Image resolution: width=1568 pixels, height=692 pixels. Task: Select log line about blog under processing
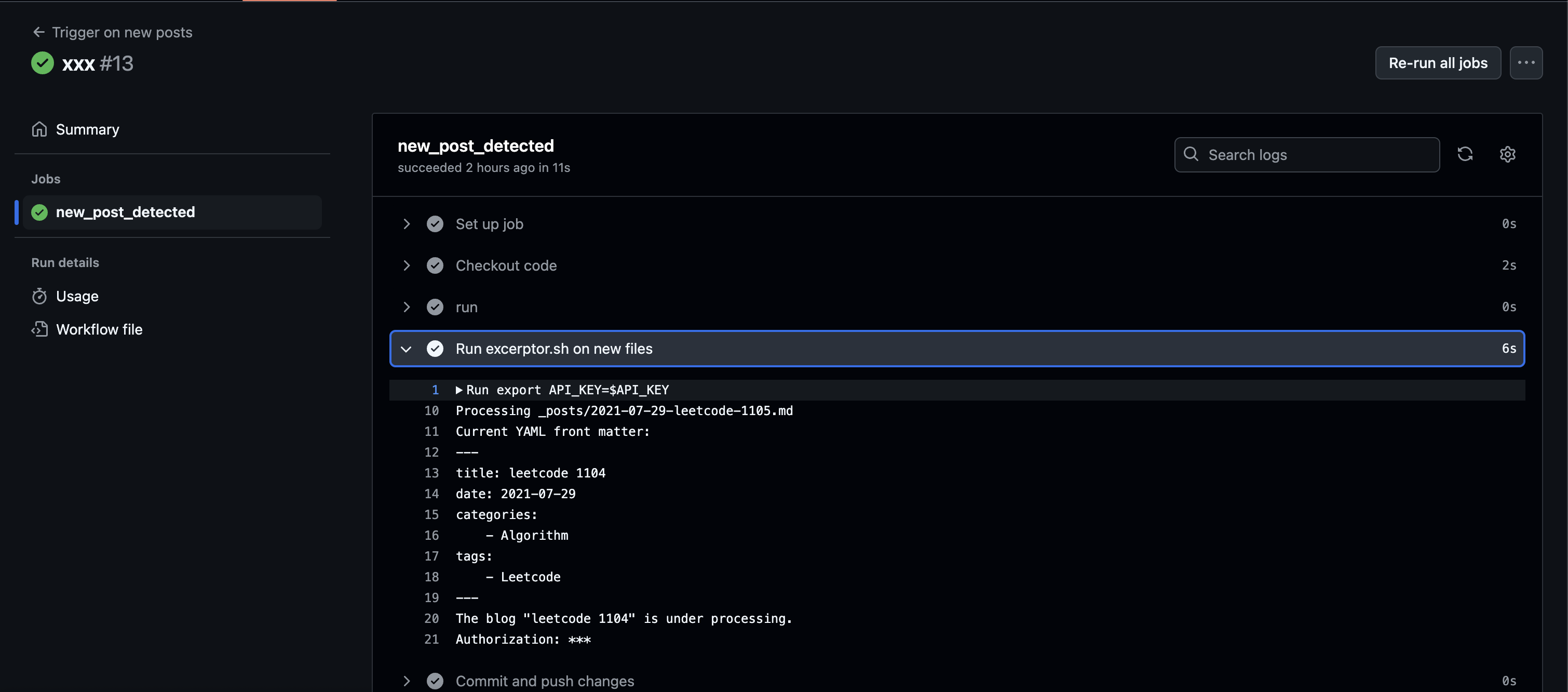pyautogui.click(x=624, y=619)
